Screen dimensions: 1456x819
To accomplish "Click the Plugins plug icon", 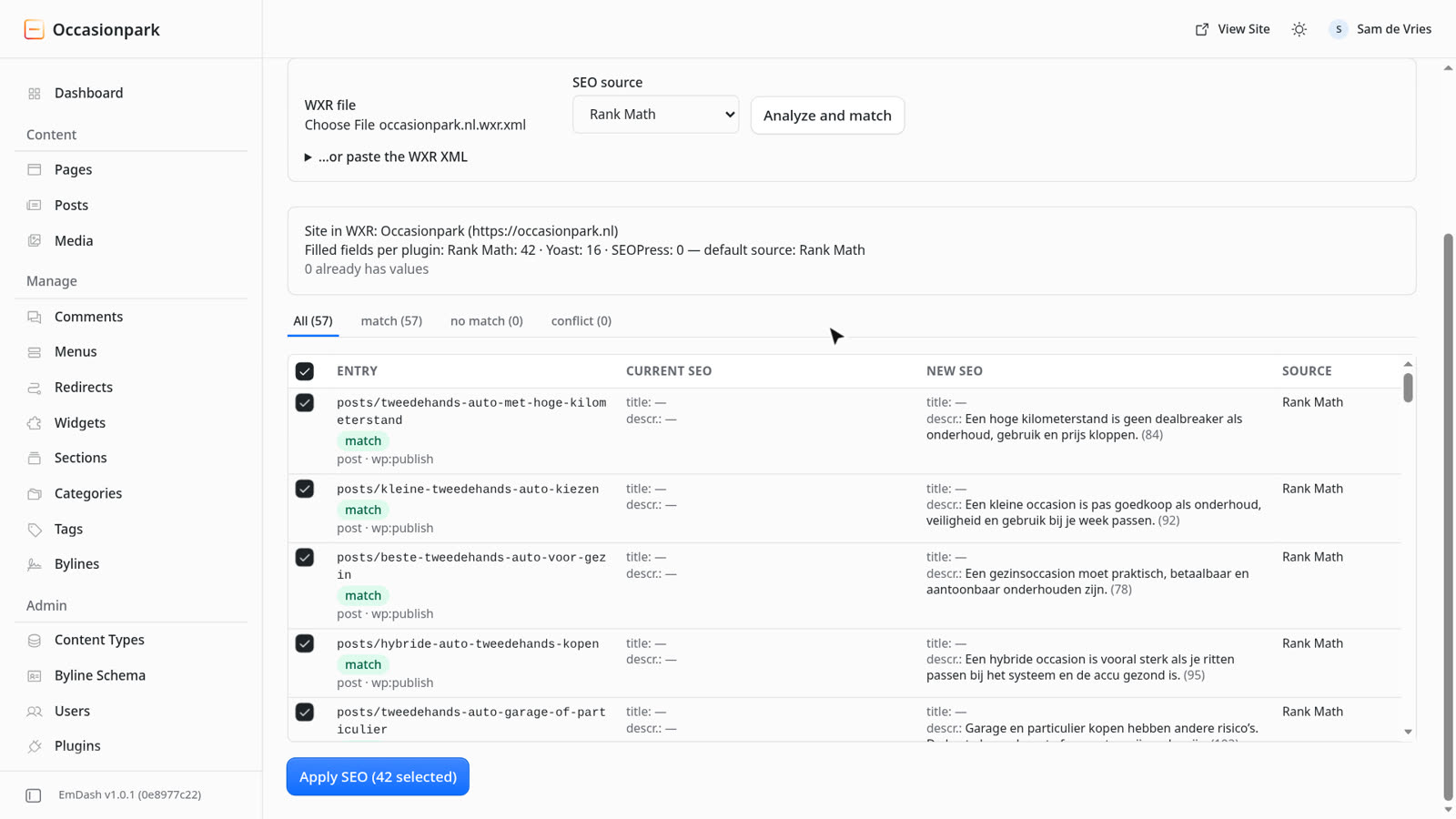I will 35,746.
